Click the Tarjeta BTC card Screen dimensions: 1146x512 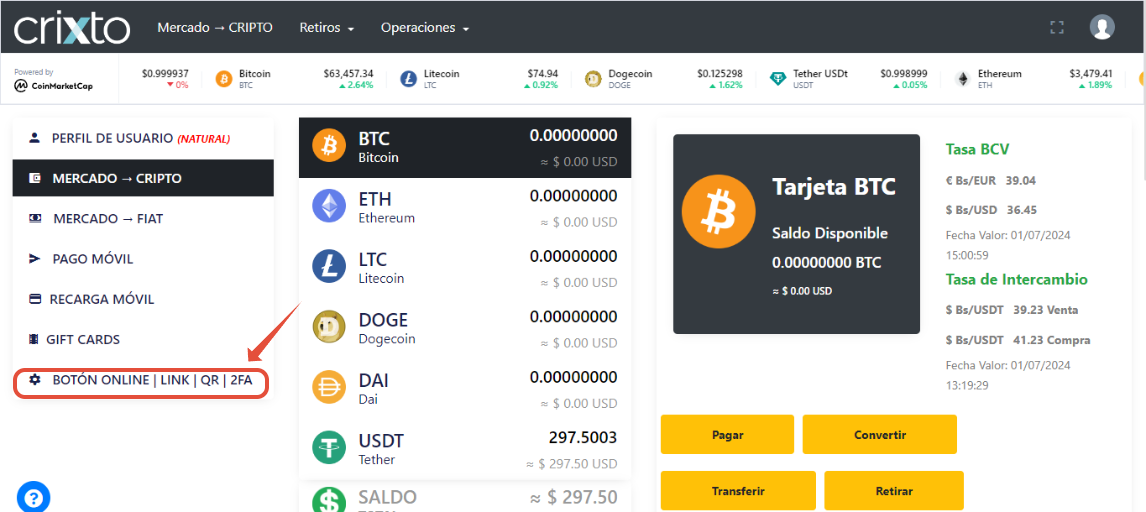coord(797,234)
